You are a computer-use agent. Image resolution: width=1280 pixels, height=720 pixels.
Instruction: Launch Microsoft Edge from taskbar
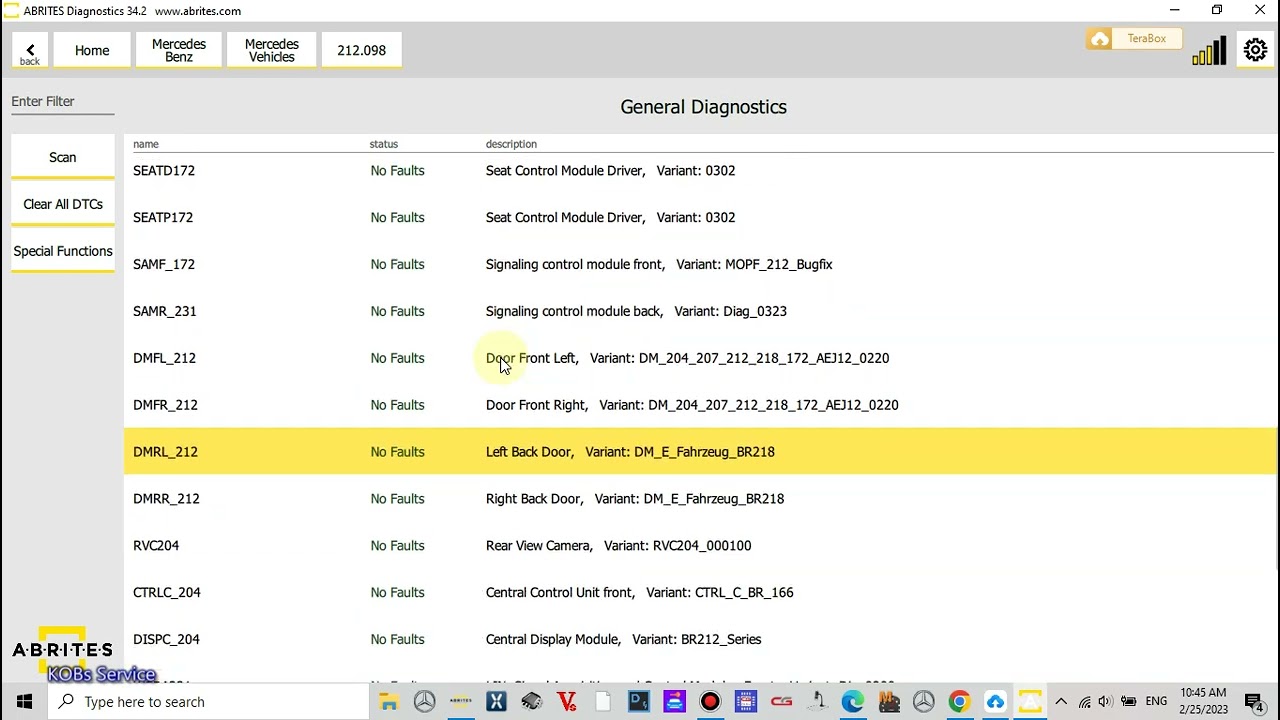(x=852, y=702)
